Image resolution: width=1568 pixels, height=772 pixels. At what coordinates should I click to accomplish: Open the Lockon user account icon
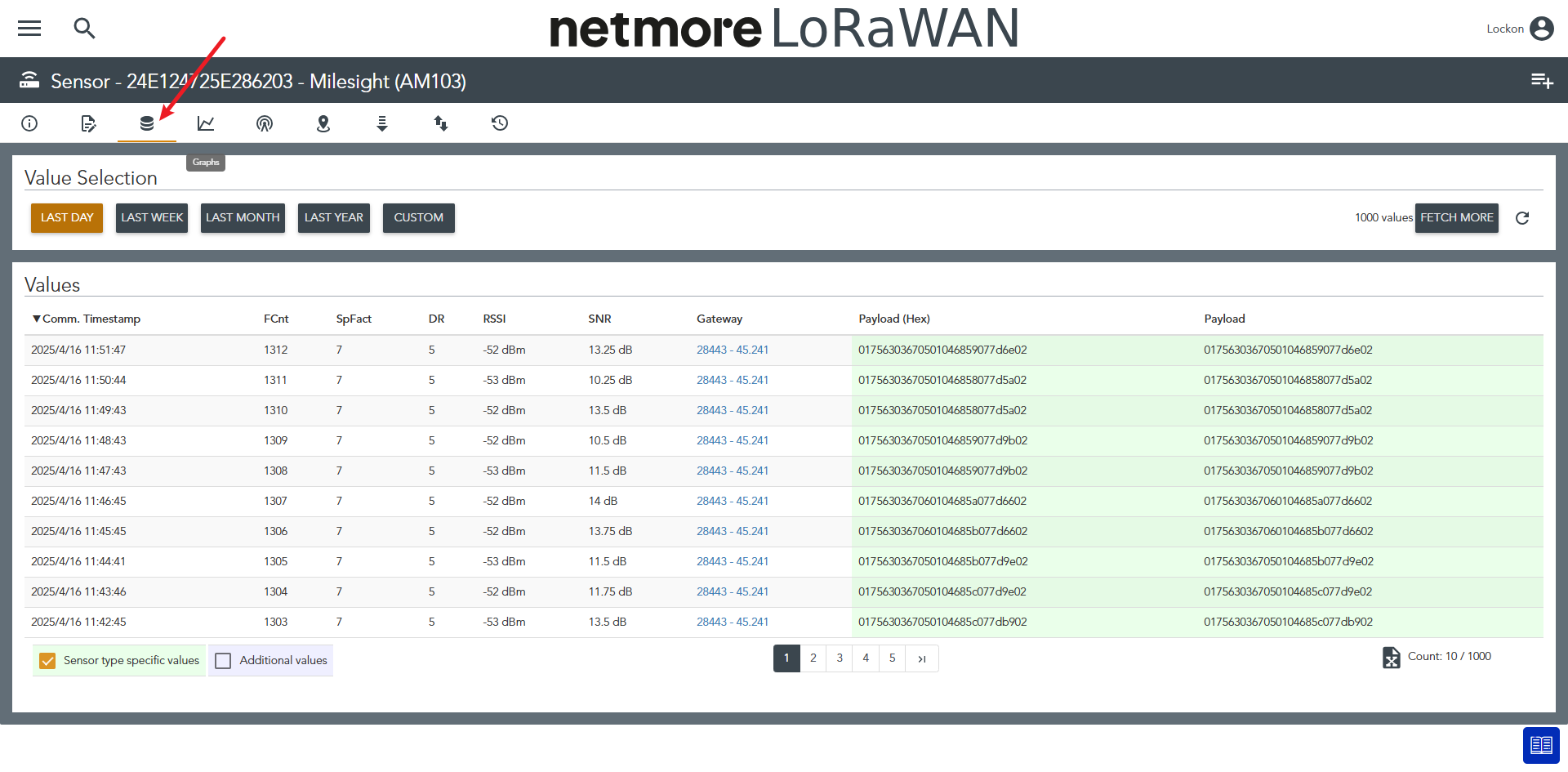coord(1541,29)
